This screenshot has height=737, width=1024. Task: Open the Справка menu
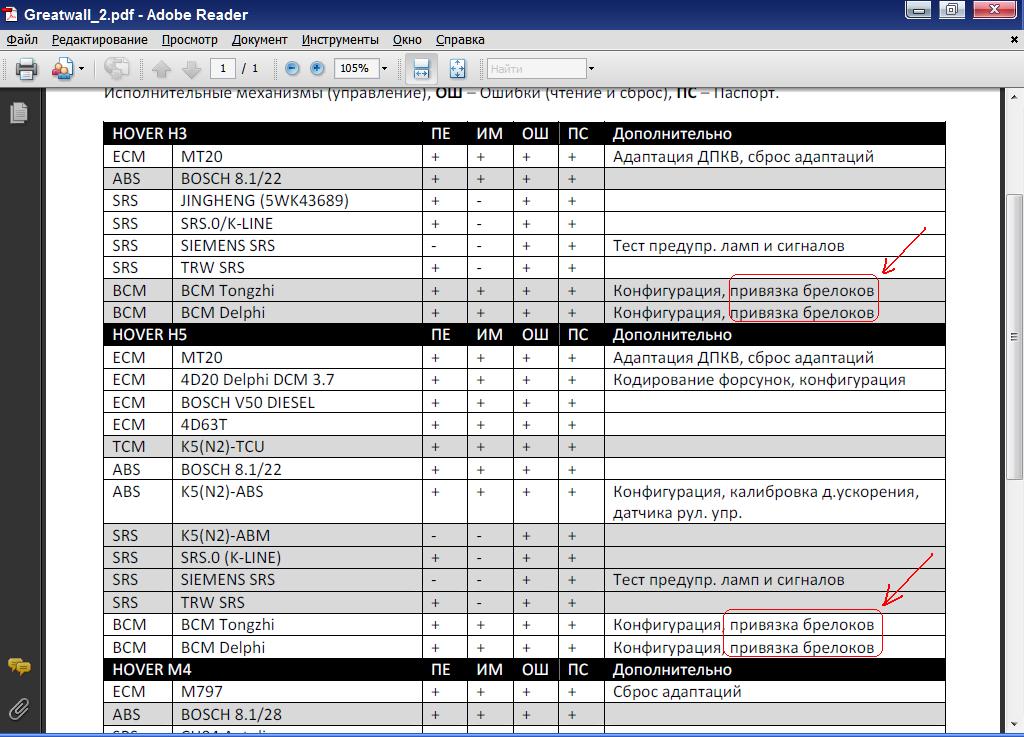click(460, 40)
